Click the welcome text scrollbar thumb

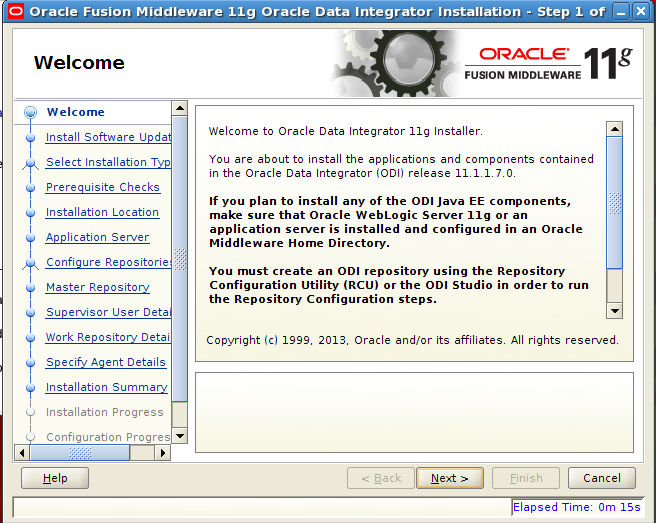(x=615, y=203)
